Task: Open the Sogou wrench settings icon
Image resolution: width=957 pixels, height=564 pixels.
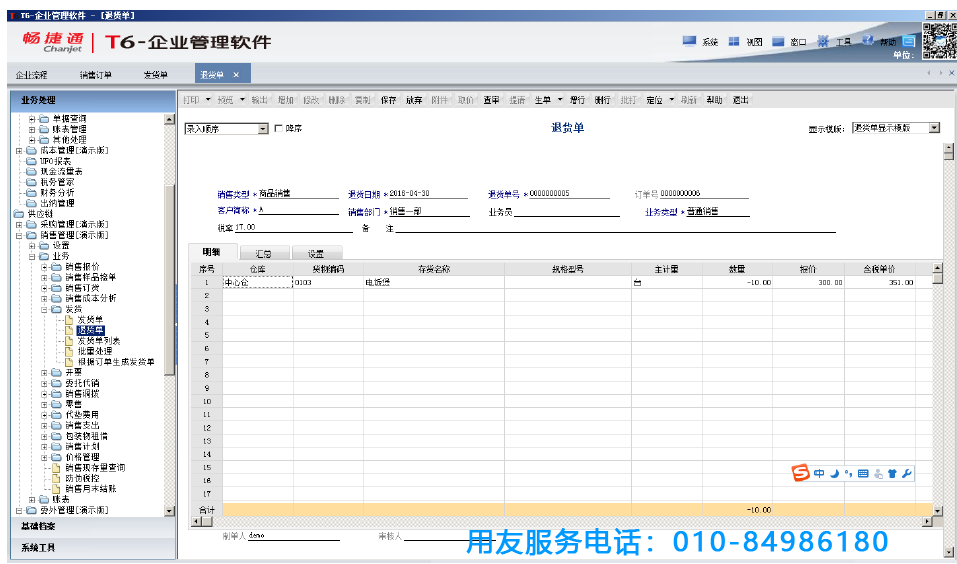Action: (906, 473)
